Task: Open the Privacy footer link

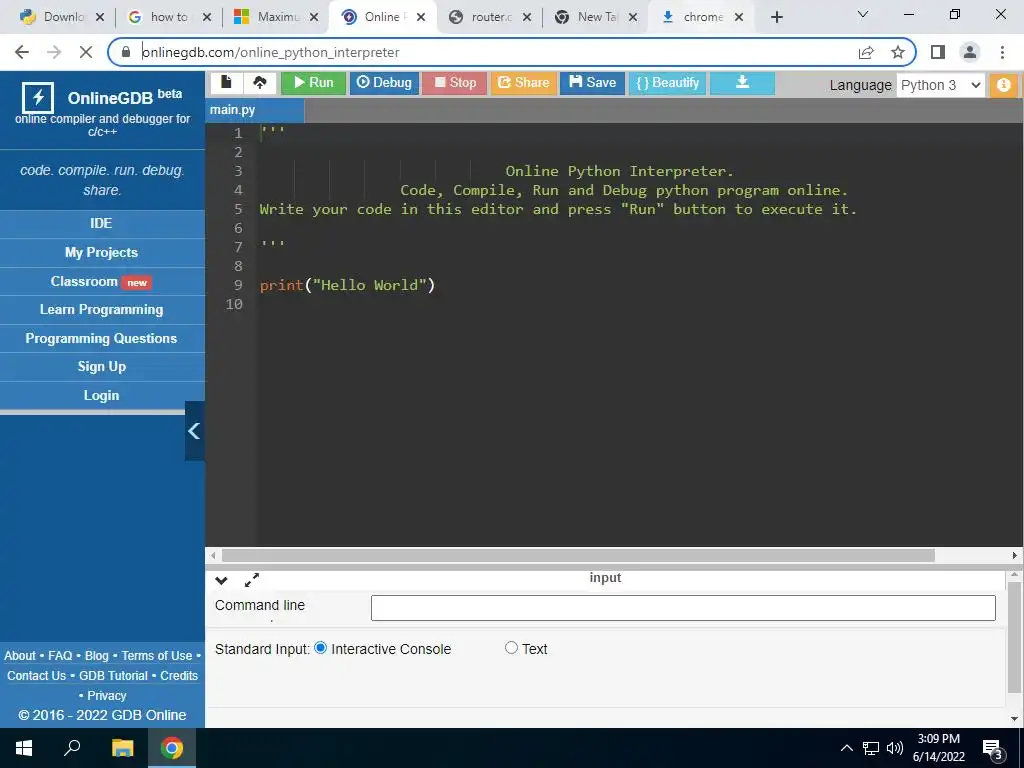Action: [106, 696]
